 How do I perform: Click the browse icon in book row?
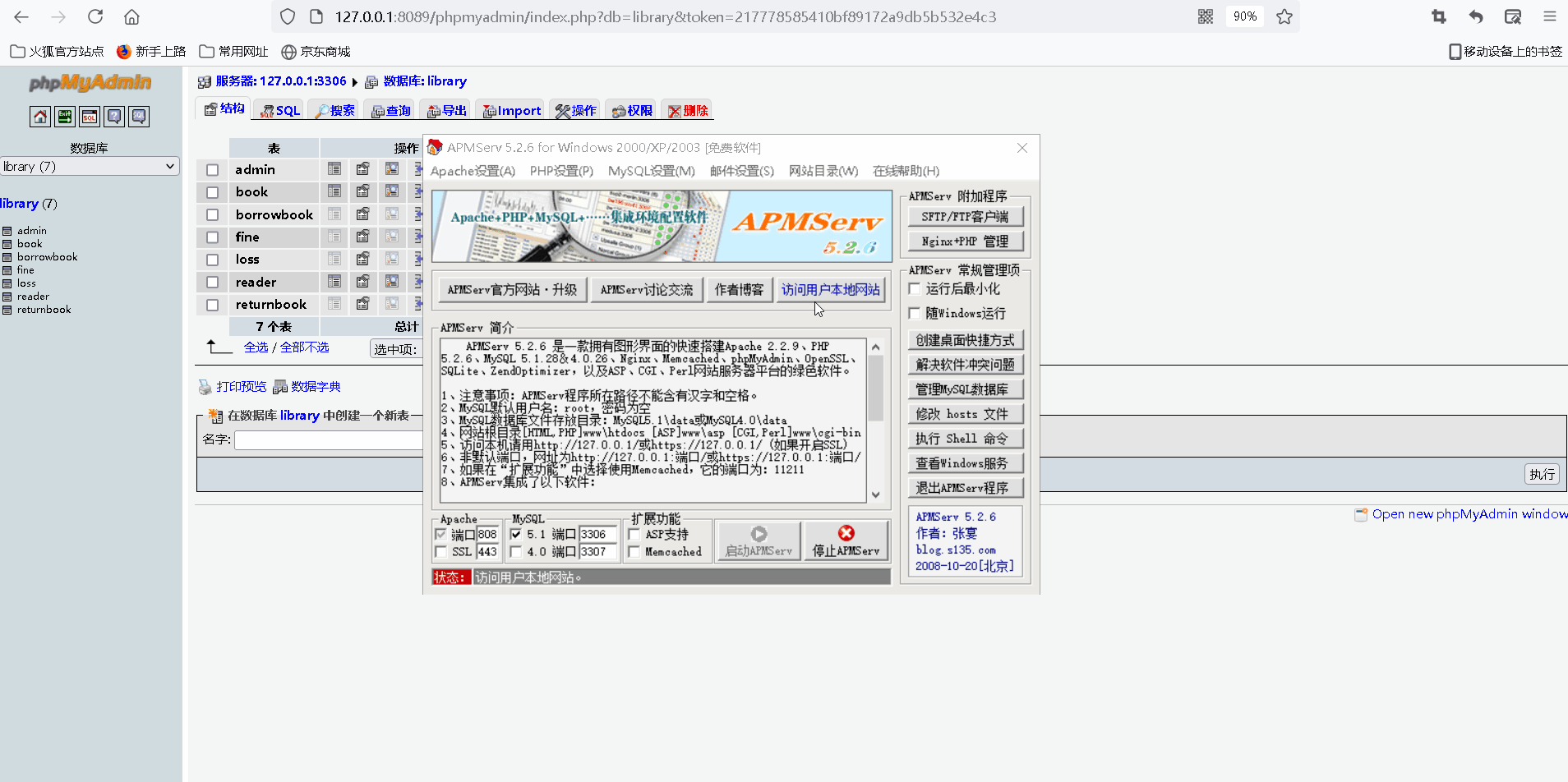pos(334,191)
